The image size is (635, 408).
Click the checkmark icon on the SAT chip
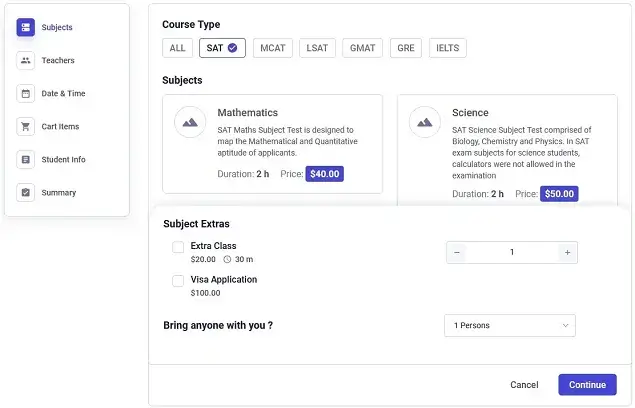[x=232, y=48]
